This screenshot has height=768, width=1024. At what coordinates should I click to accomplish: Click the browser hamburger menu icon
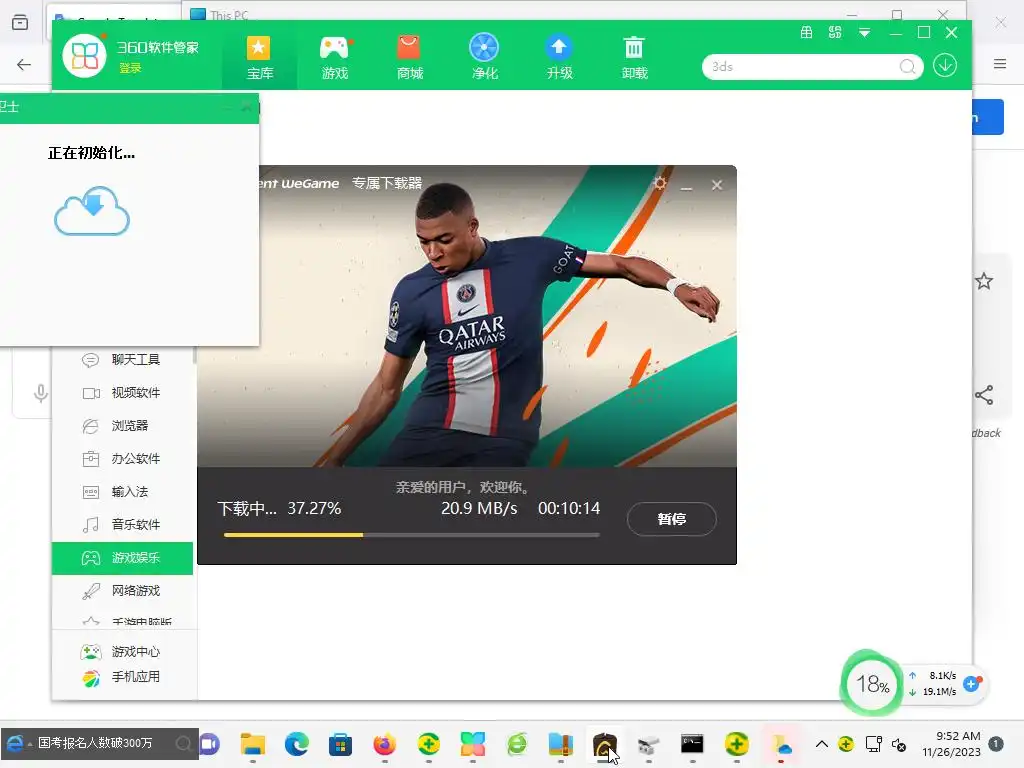[x=1000, y=64]
